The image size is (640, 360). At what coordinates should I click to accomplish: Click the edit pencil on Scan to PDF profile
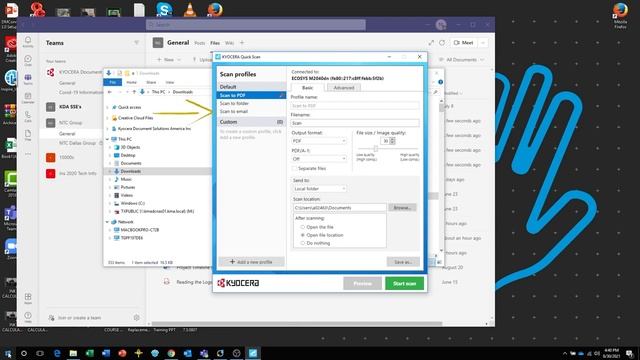(281, 95)
